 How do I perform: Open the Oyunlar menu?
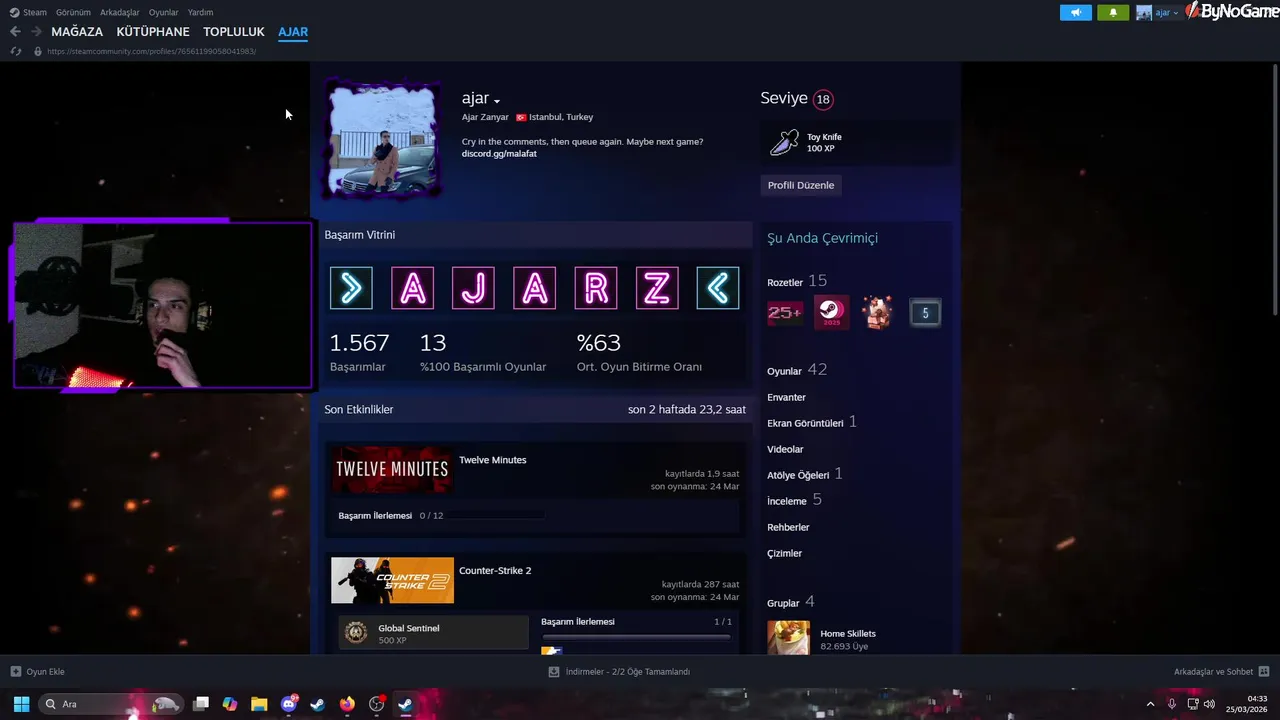click(163, 13)
